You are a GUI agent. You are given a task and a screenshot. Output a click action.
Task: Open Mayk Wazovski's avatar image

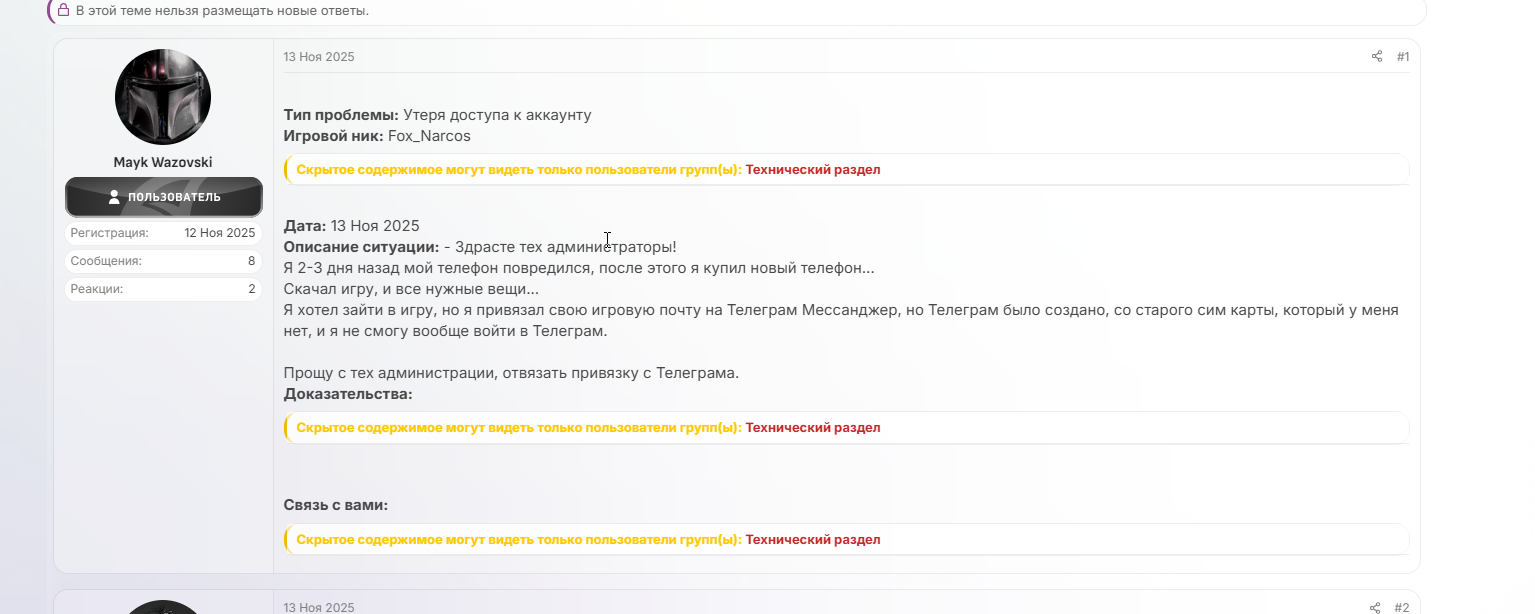point(163,97)
